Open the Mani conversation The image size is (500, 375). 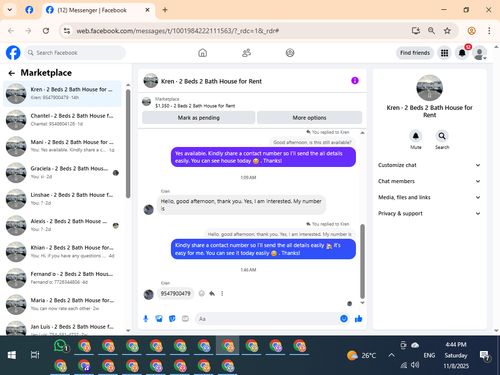[62, 146]
